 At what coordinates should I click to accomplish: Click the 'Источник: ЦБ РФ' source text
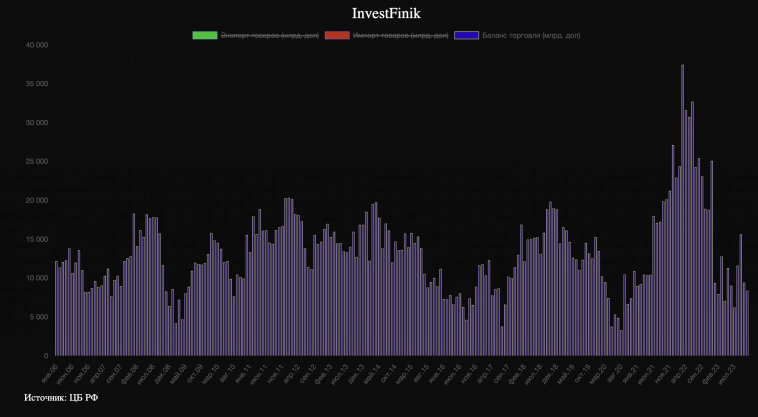tap(61, 398)
